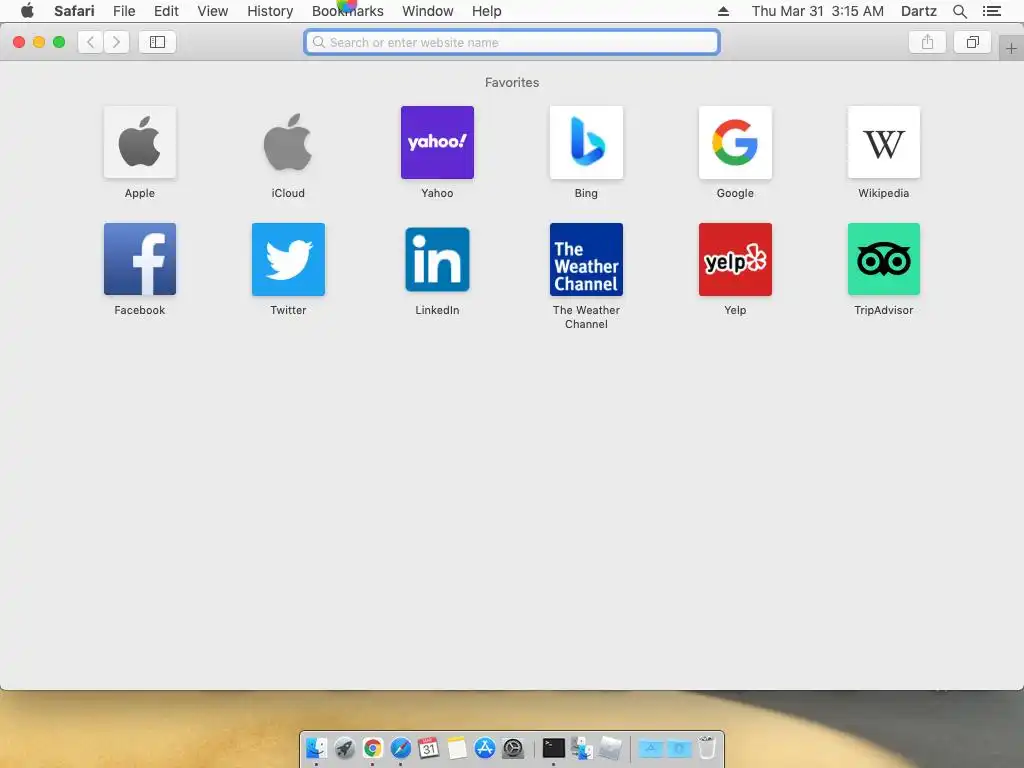The image size is (1024, 768).
Task: Open the Google favorite tile
Action: coord(735,142)
